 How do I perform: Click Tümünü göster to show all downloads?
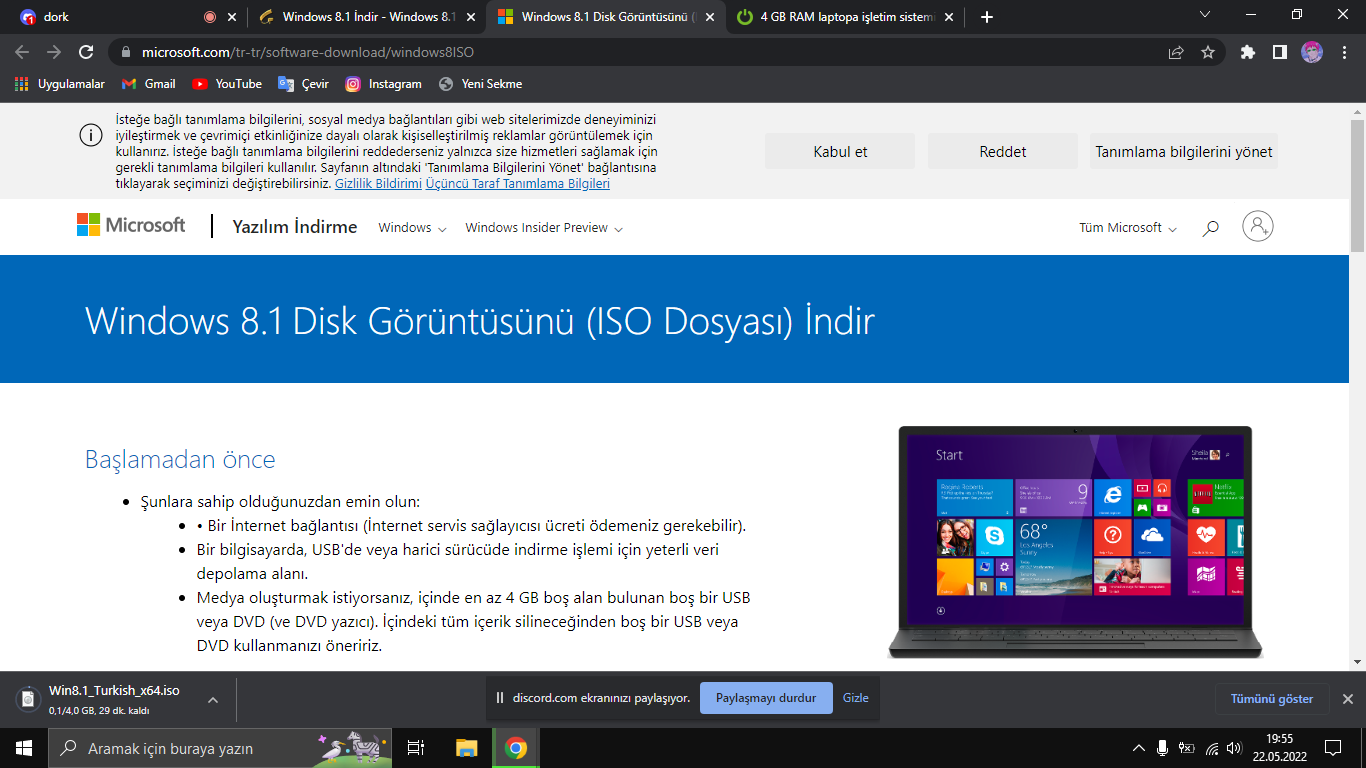(1272, 699)
